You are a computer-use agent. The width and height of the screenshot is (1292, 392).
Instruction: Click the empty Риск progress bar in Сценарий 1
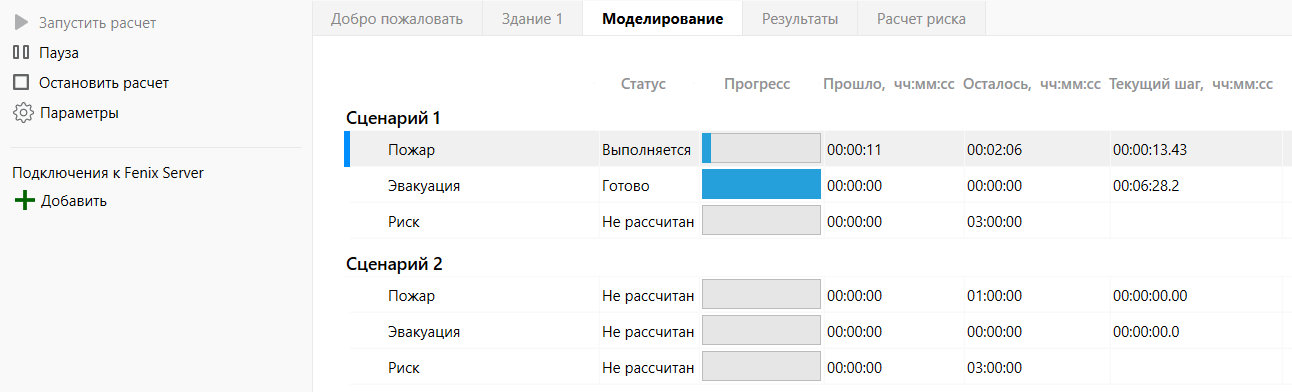pos(761,221)
